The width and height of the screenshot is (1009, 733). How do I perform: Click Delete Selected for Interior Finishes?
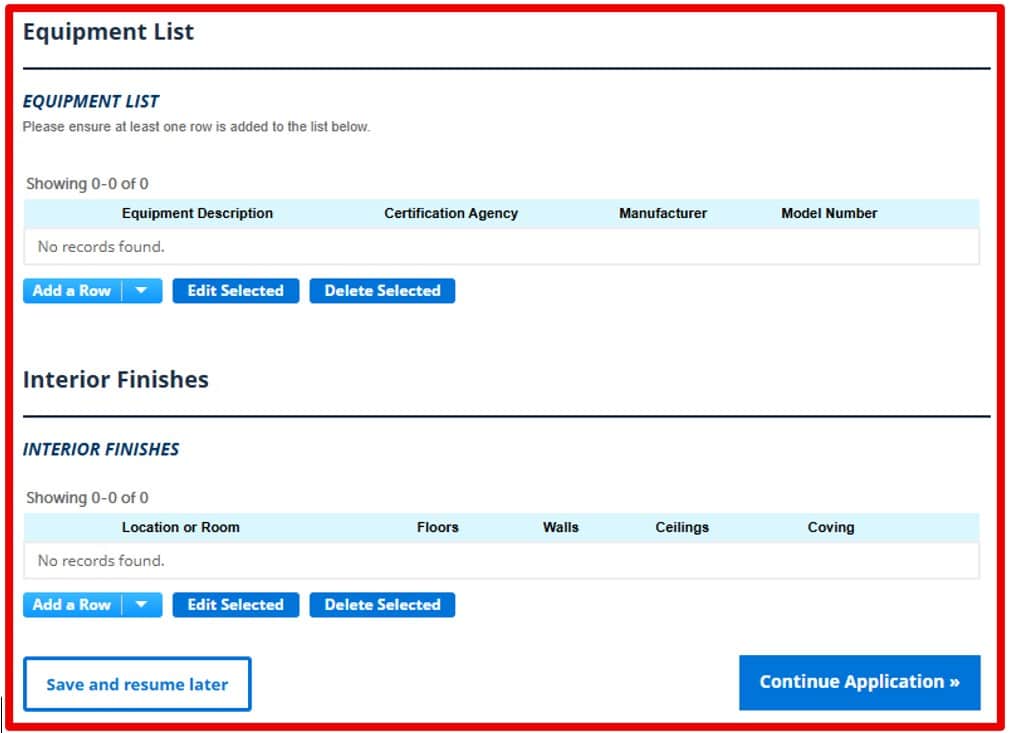(382, 605)
